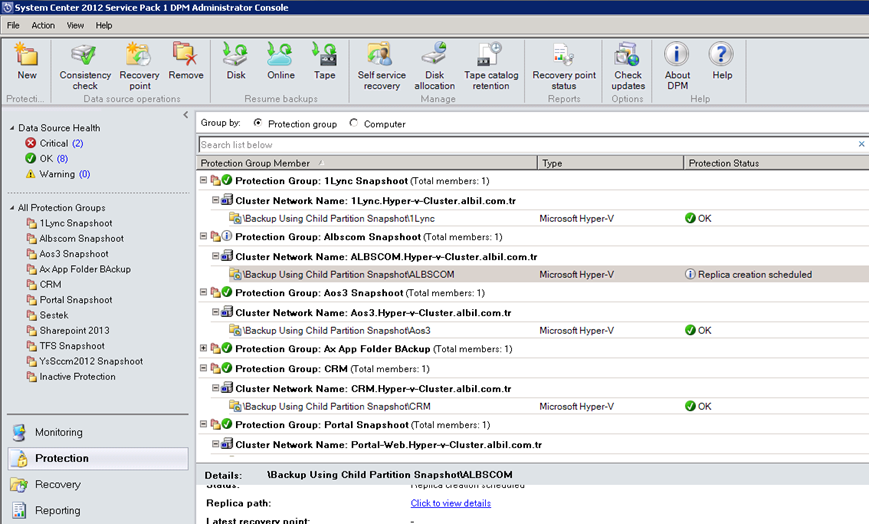The image size is (869, 524).
Task: Select Portal Snapshoot in the sidebar
Action: [69, 300]
